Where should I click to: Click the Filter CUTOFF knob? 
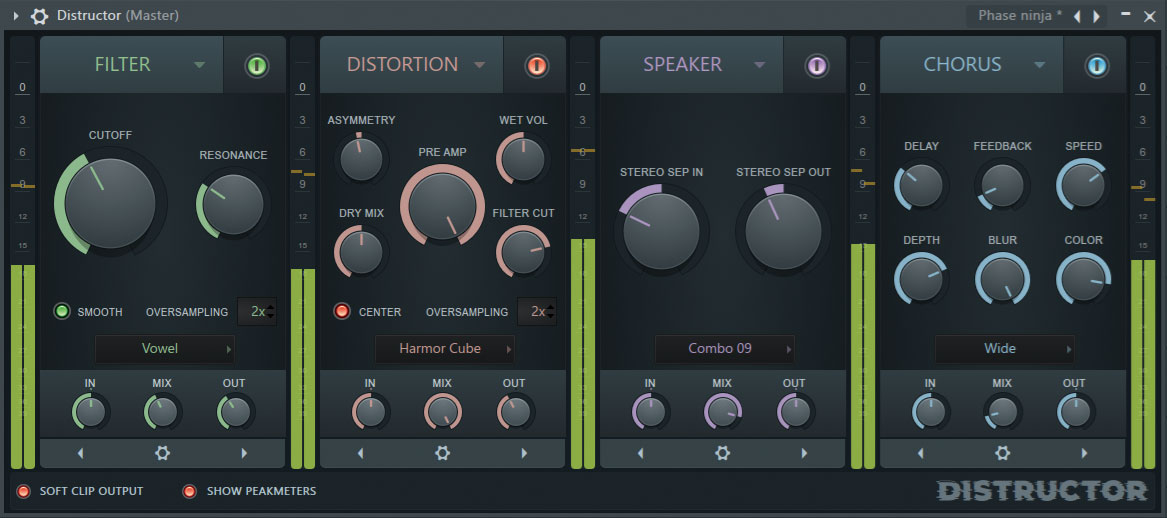(109, 202)
